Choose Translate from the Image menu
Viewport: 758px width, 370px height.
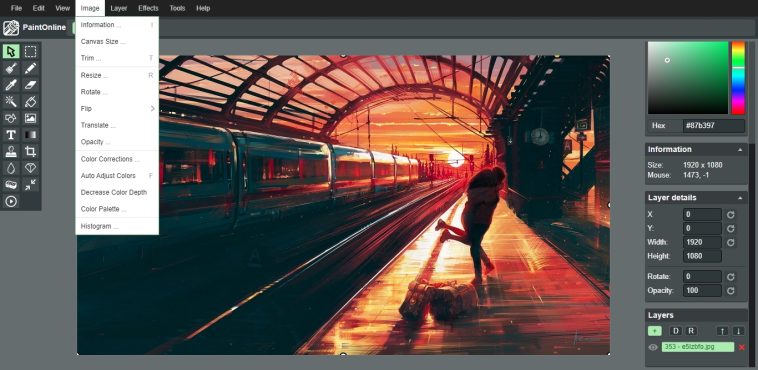point(117,125)
